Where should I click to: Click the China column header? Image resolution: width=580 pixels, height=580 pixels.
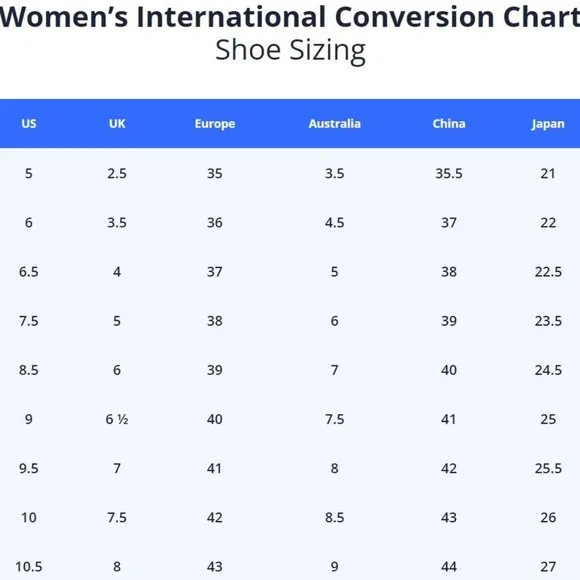point(449,124)
